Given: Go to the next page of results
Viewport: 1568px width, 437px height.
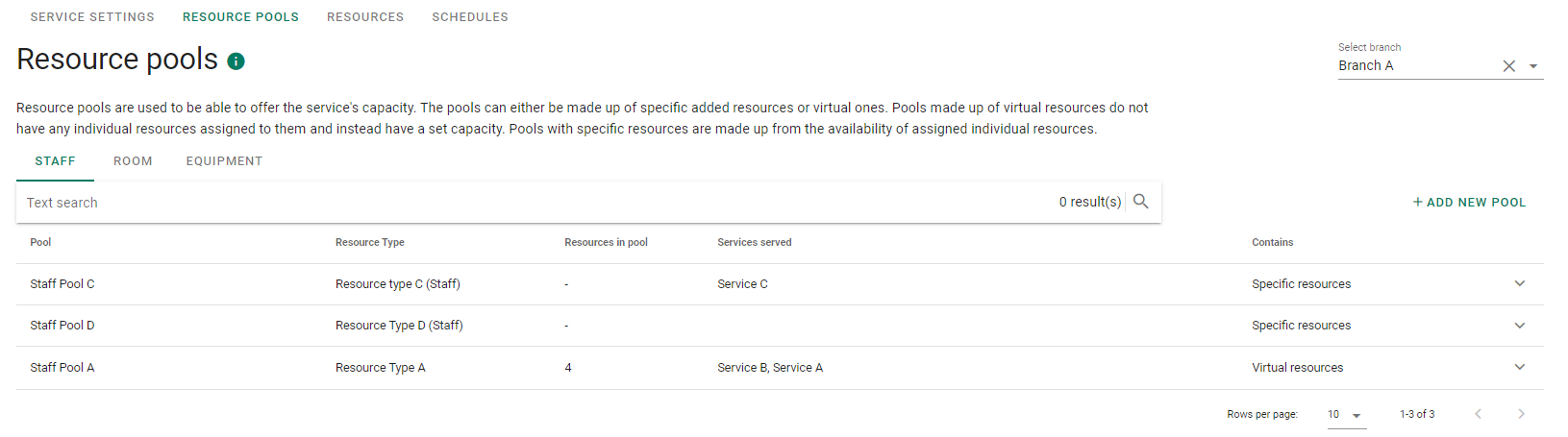Looking at the screenshot, I should [1521, 414].
